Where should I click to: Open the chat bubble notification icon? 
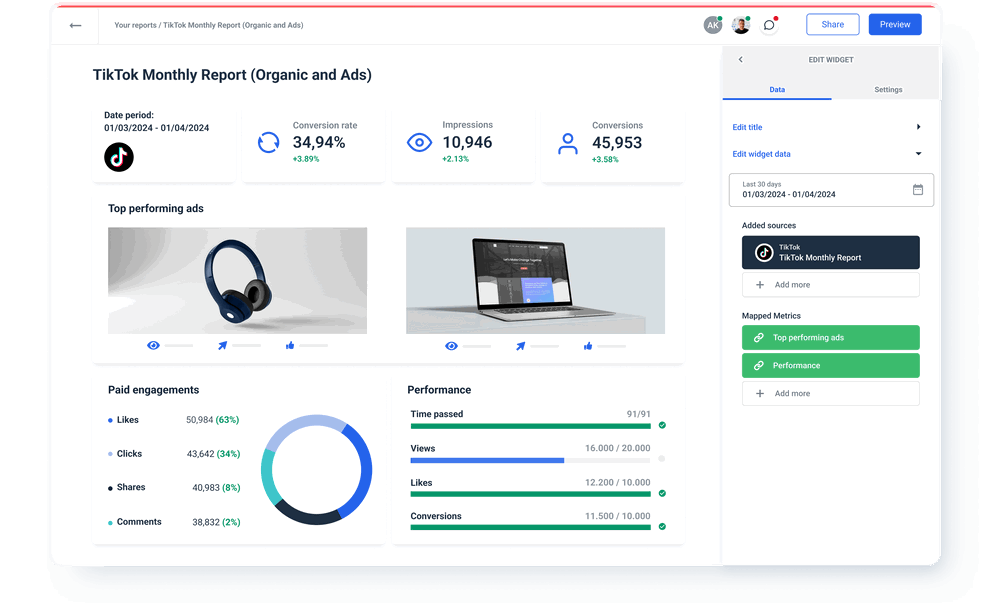tap(769, 25)
